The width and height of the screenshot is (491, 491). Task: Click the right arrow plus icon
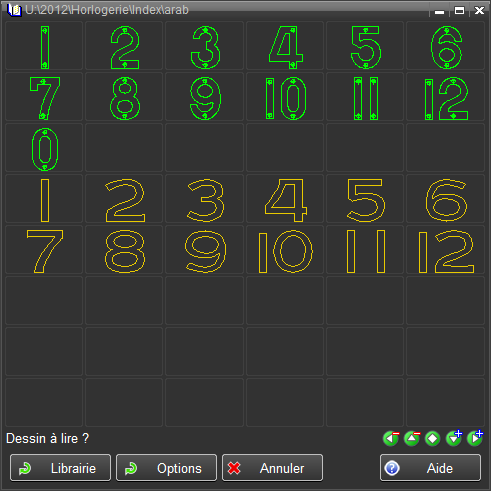tap(475, 438)
